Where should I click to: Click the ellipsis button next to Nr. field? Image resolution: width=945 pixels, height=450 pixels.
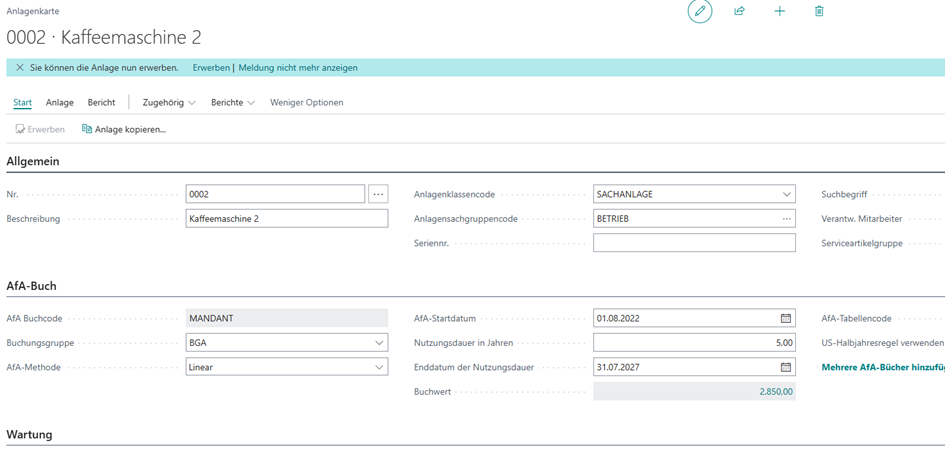[378, 194]
